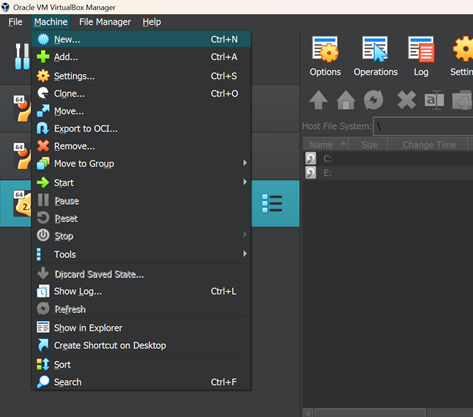This screenshot has height=417, width=473.
Task: Choose Export to OCI... entry
Action: point(141,128)
